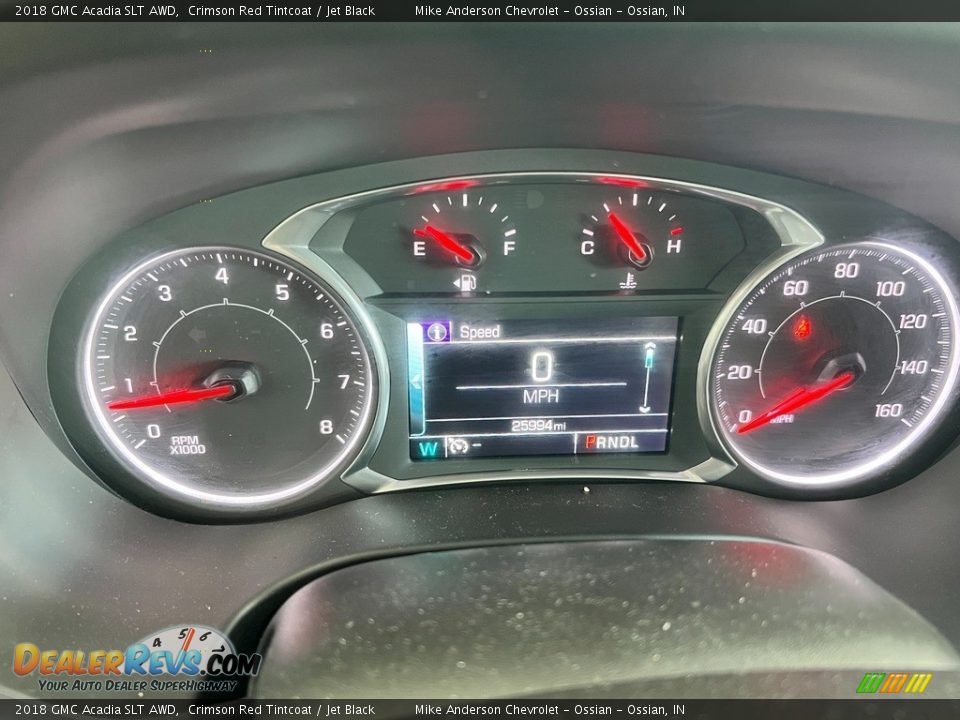Click the digital 0 speed value
The height and width of the screenshot is (720, 960).
pos(541,366)
